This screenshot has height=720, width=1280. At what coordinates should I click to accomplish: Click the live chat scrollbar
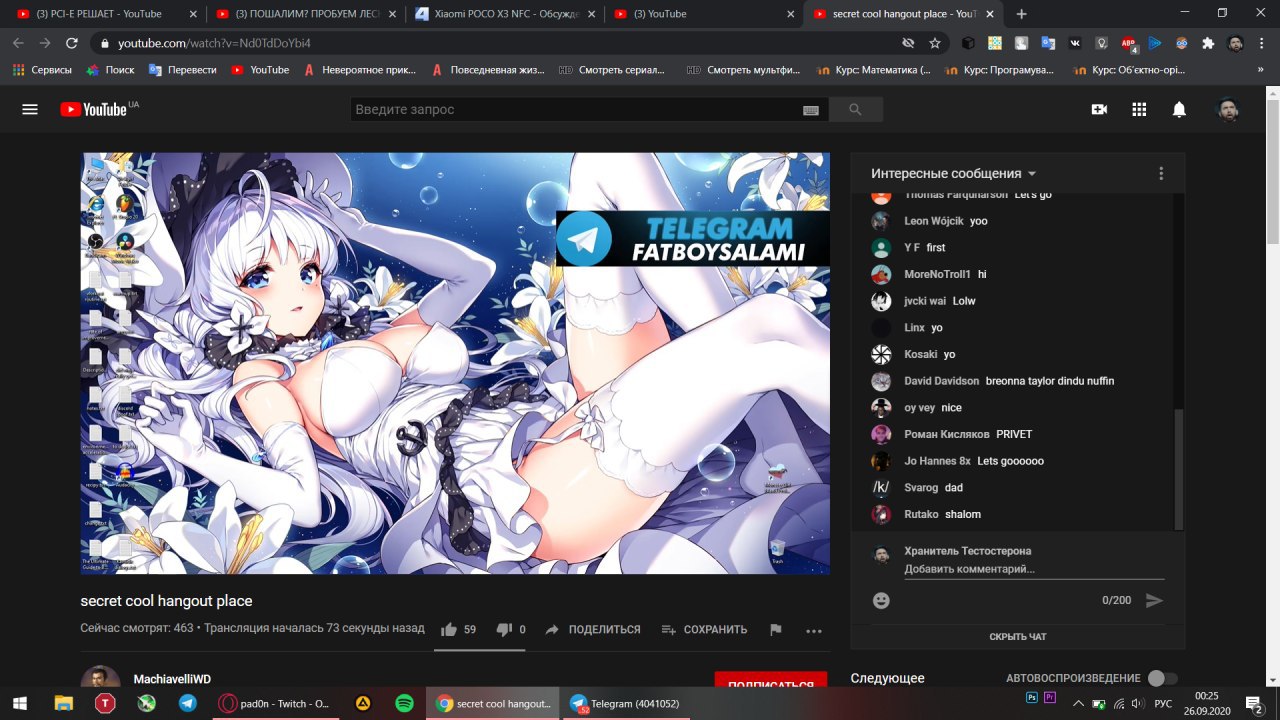pos(1179,469)
